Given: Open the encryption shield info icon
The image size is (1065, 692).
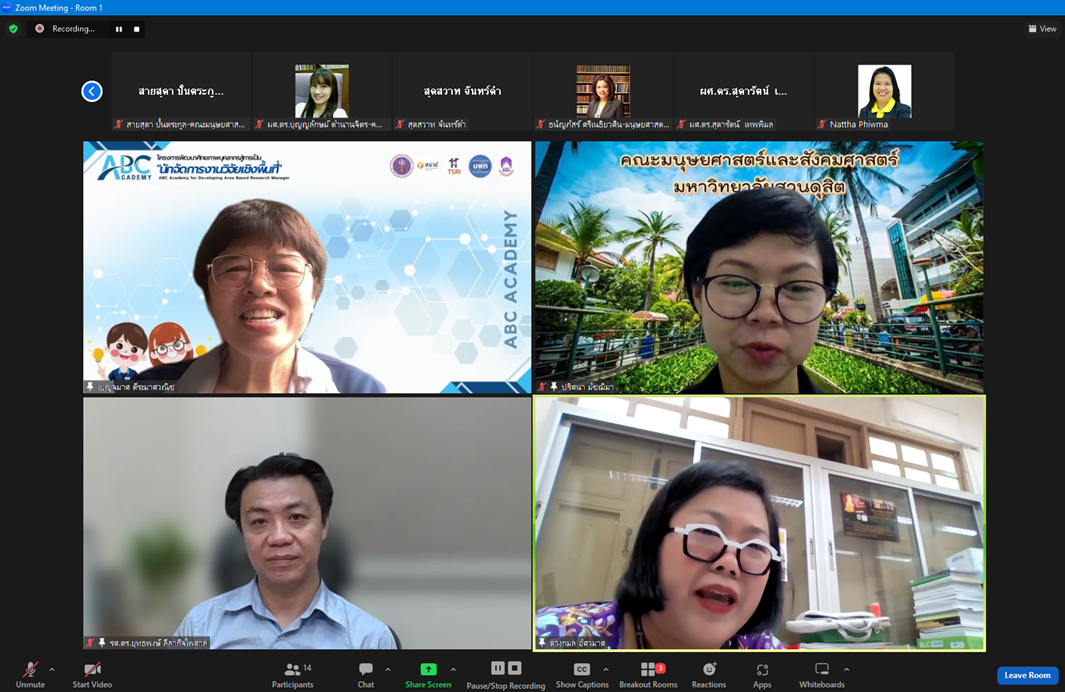Looking at the screenshot, I should [13, 29].
